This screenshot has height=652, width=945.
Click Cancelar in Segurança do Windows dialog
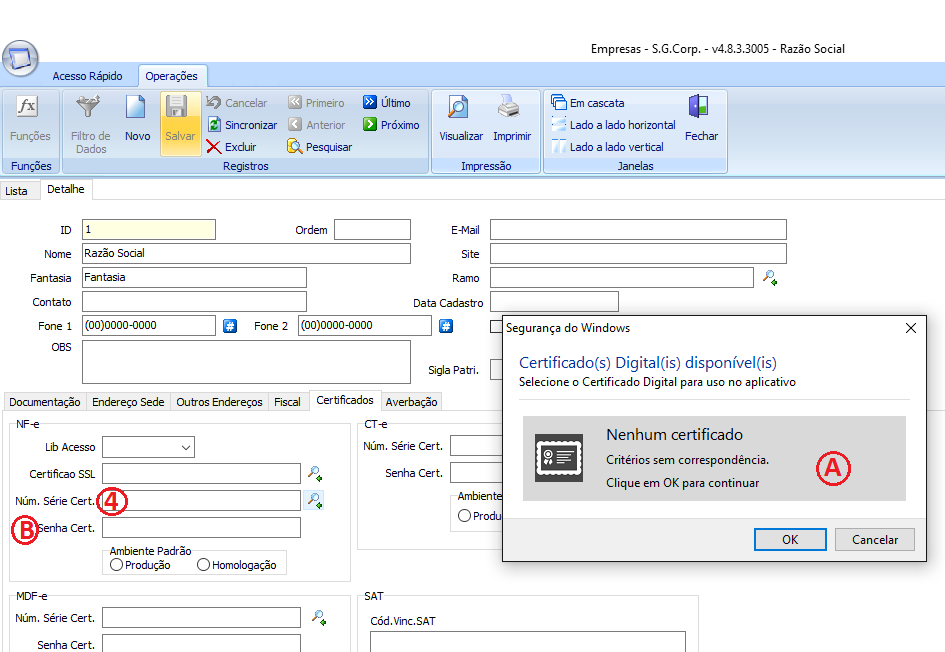pyautogui.click(x=874, y=539)
